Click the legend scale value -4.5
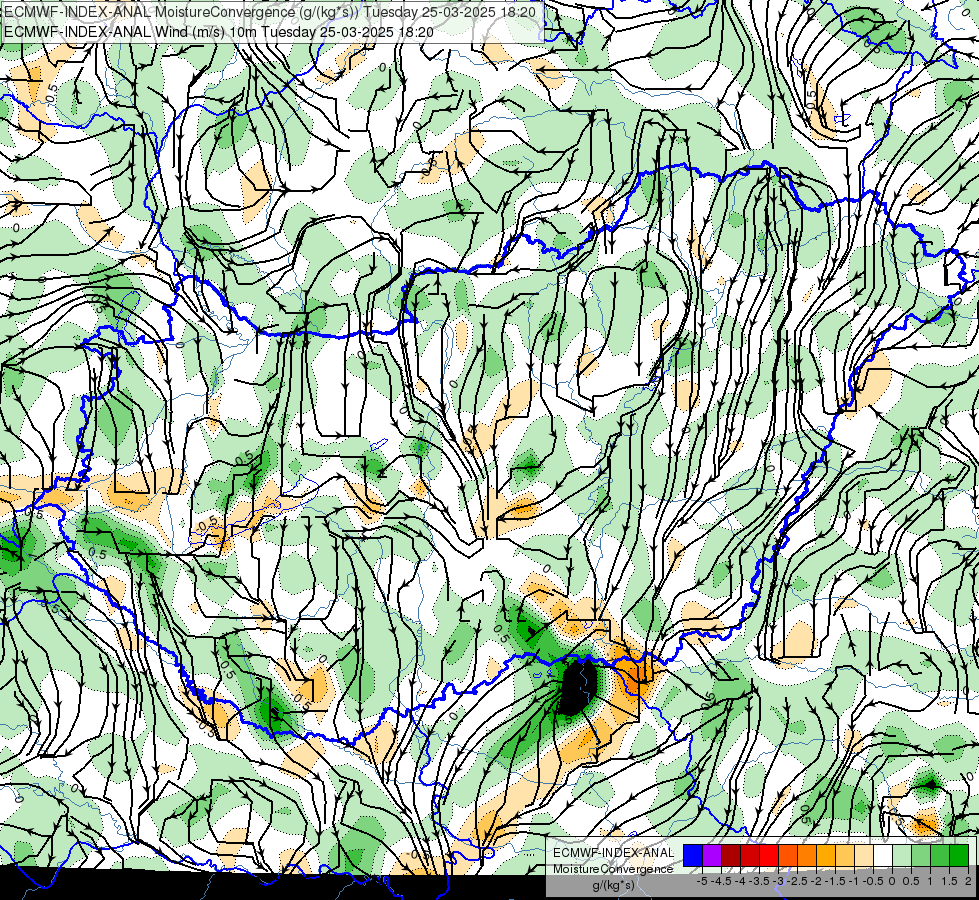 coord(721,881)
